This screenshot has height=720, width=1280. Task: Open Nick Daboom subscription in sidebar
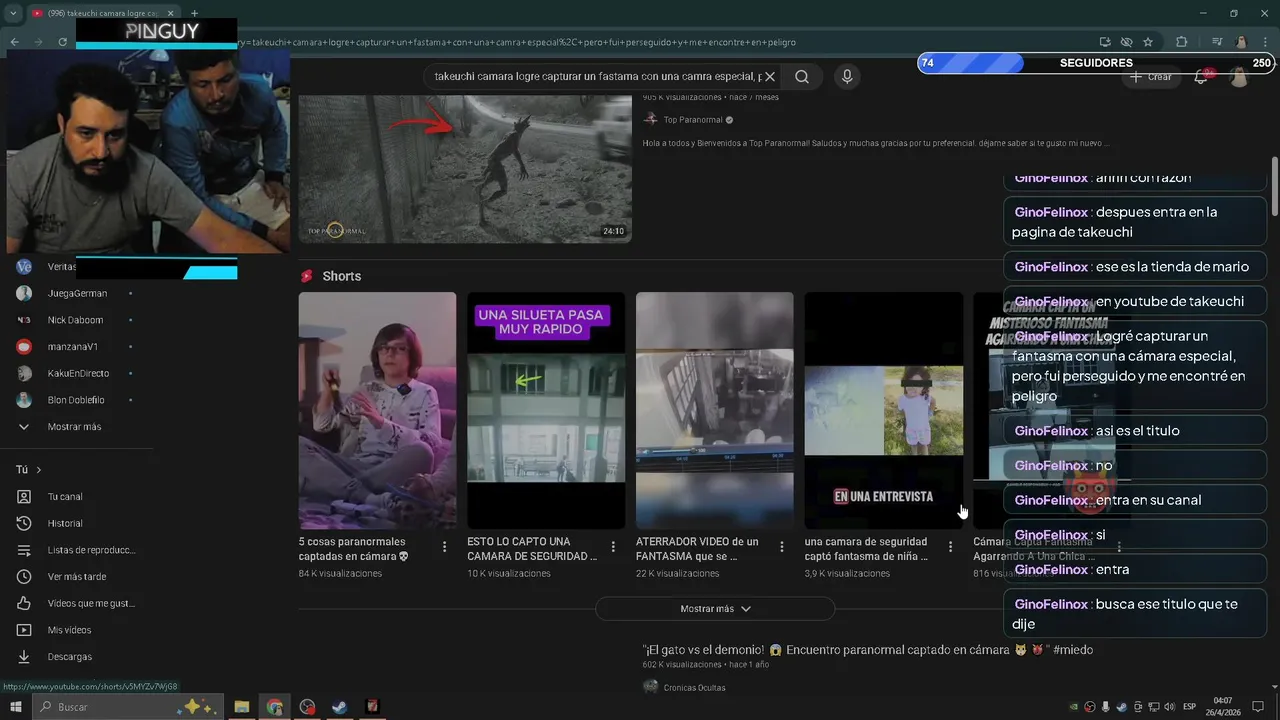76,320
